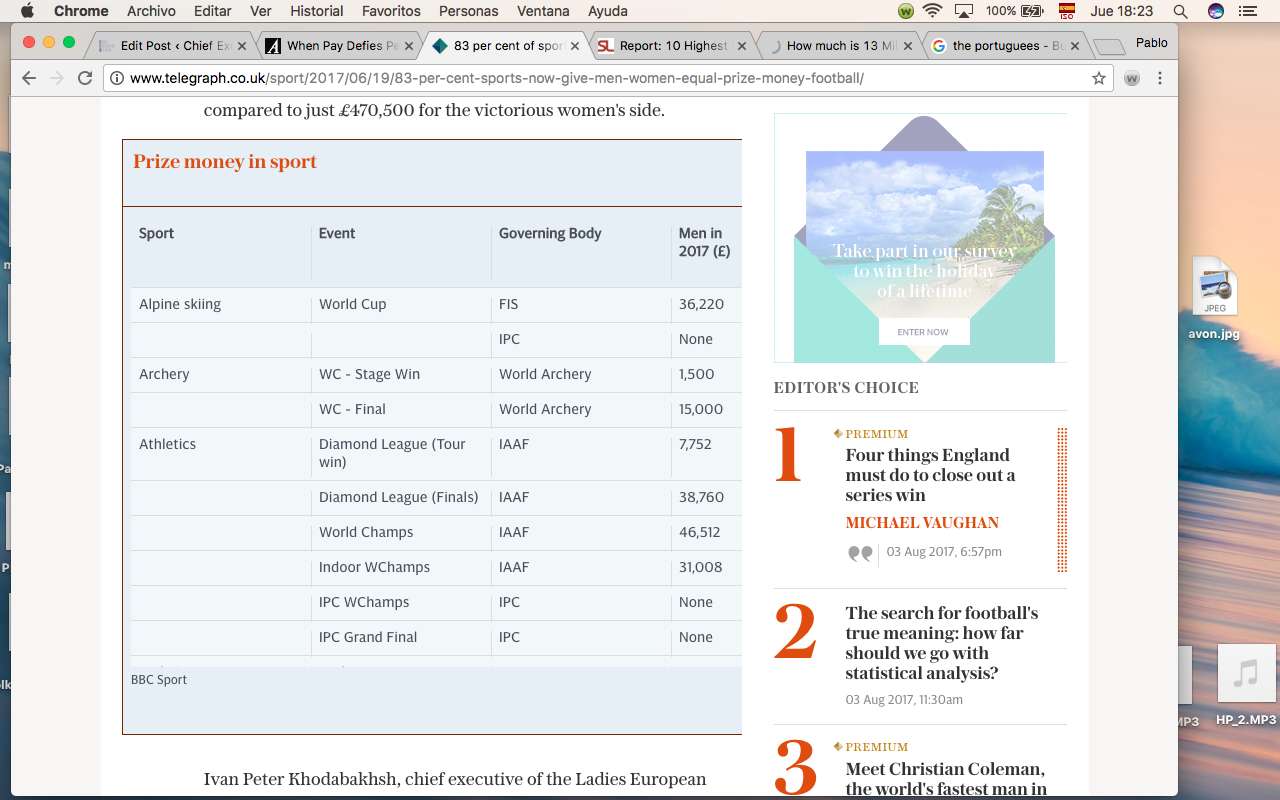Click the extension icon beside the bookmark star
This screenshot has width=1280, height=800.
(x=1132, y=78)
